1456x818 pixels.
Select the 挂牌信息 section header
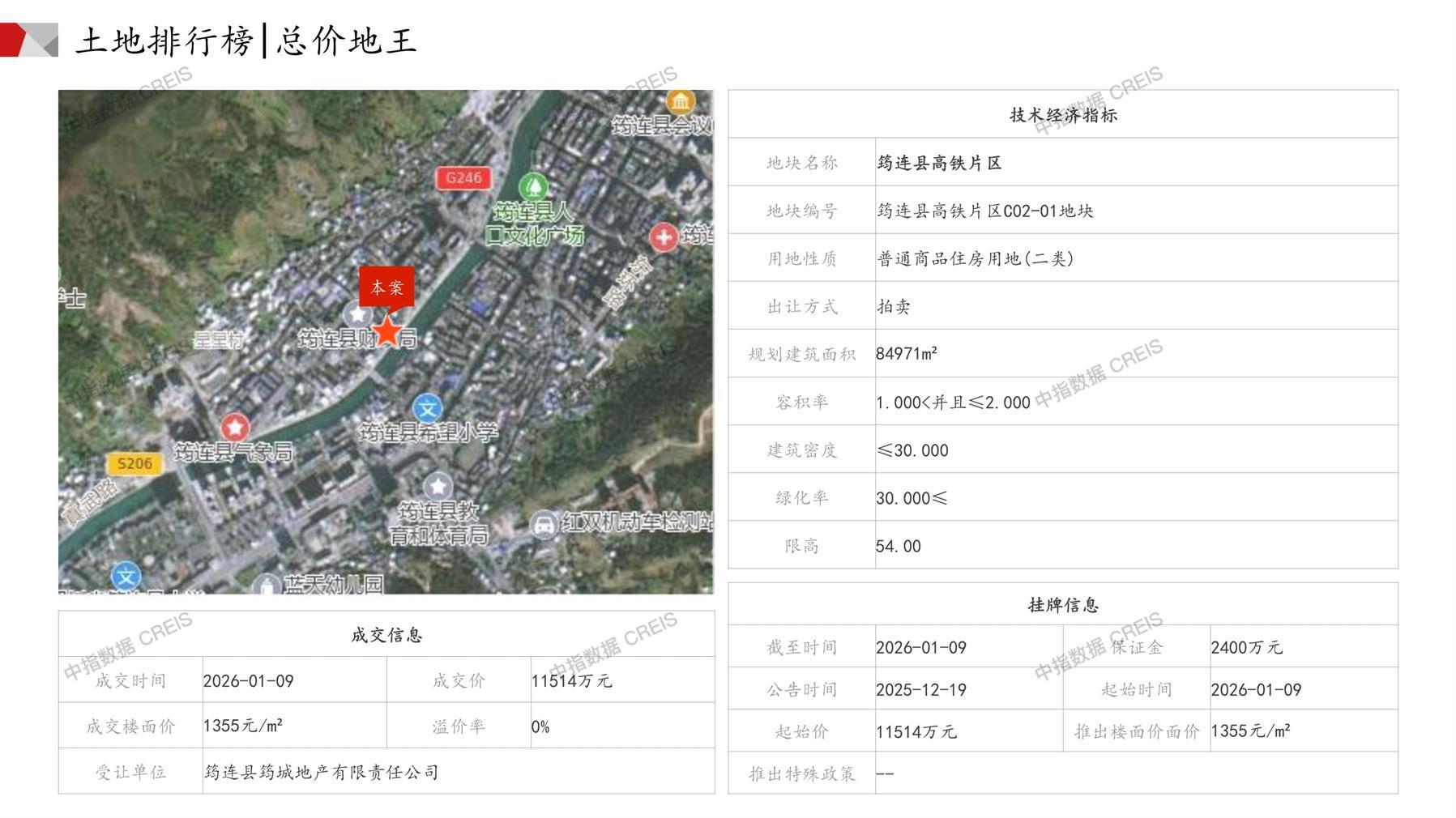tap(1062, 605)
